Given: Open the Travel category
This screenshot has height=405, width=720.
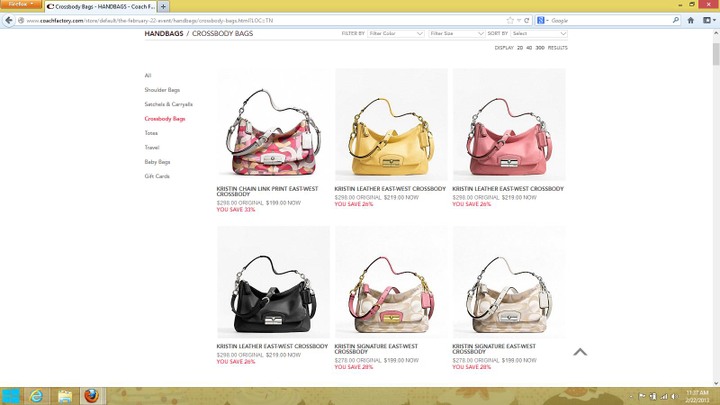Looking at the screenshot, I should pyautogui.click(x=152, y=147).
